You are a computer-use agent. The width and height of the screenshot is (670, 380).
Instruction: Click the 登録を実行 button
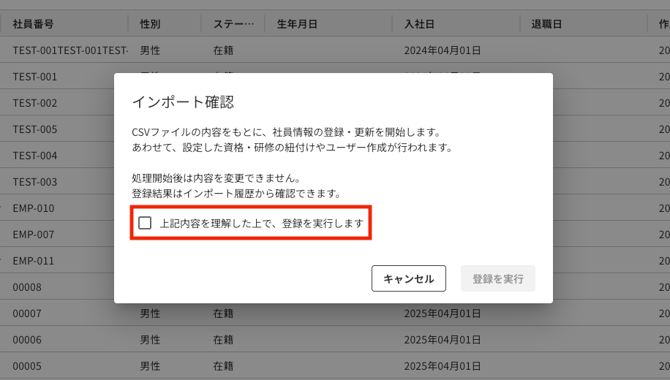(498, 279)
